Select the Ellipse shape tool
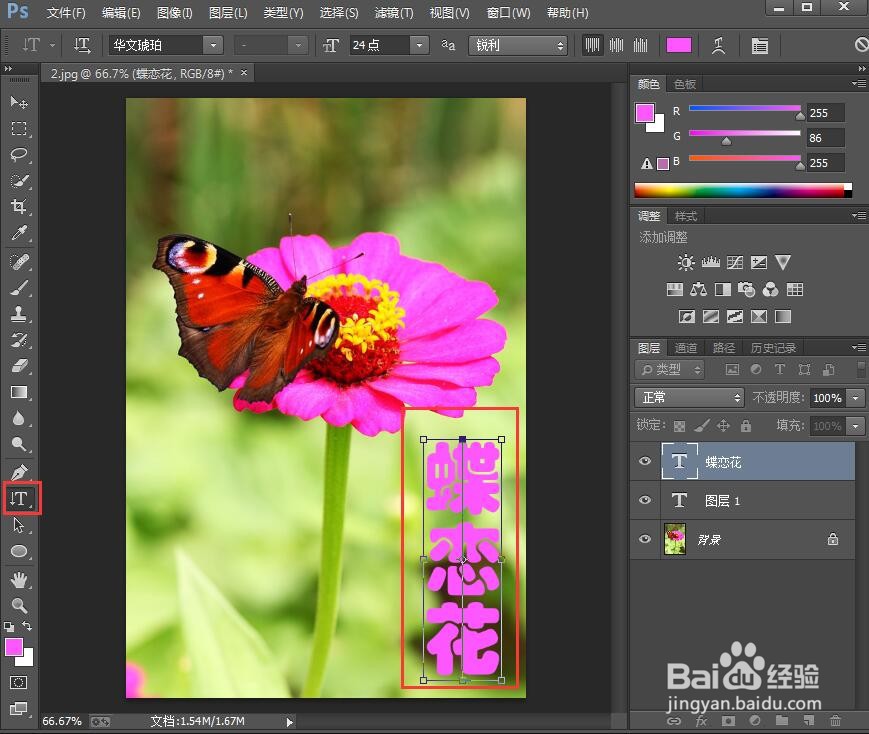The width and height of the screenshot is (869, 734). (19, 551)
